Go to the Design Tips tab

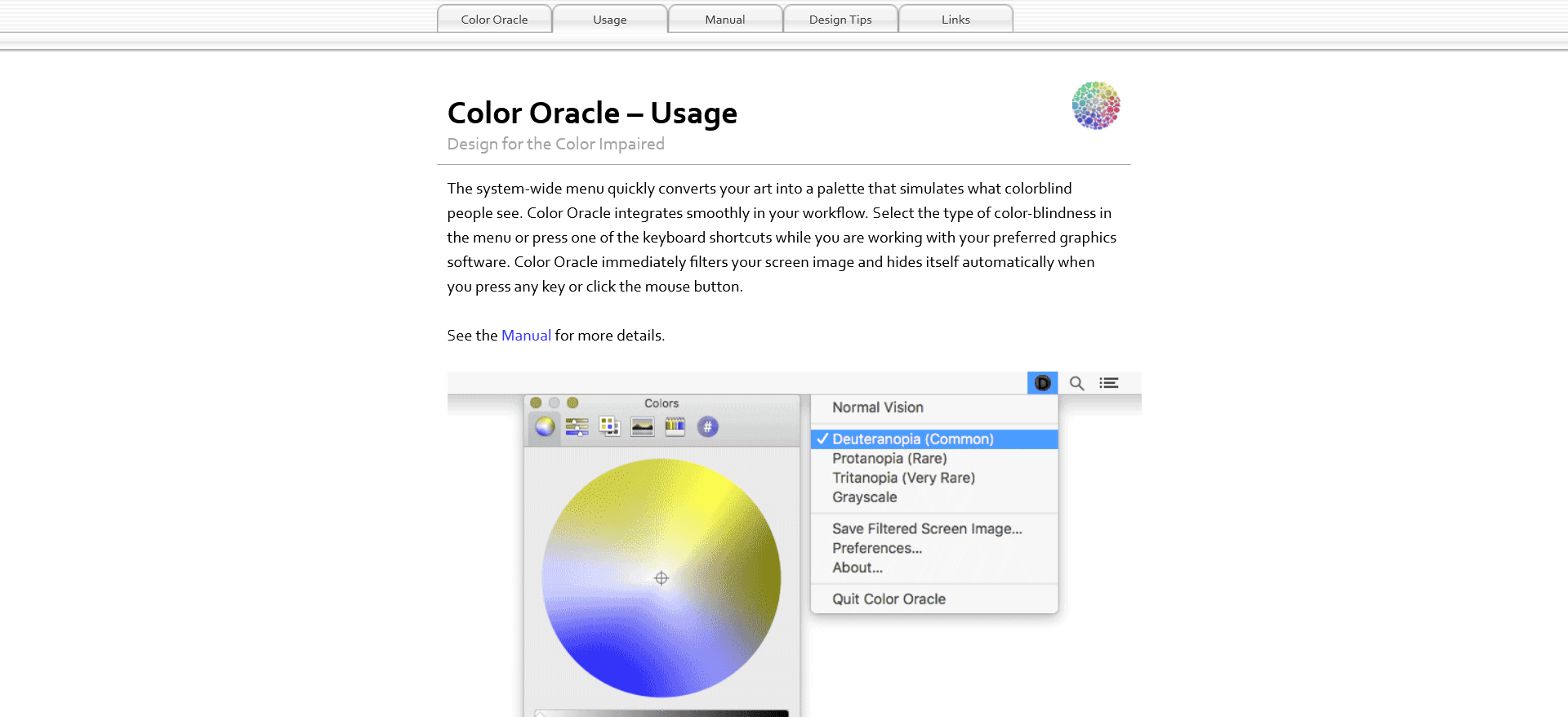click(x=840, y=19)
